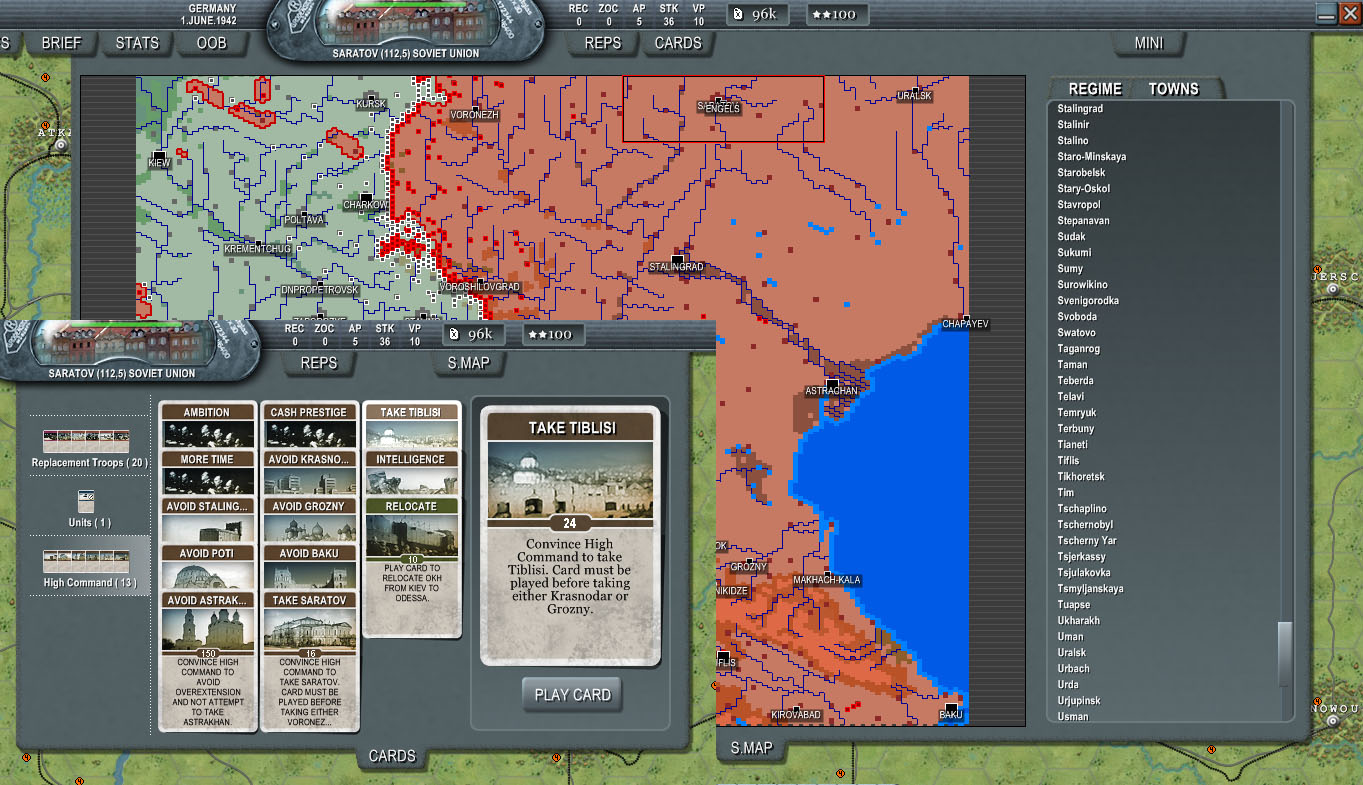Viewport: 1363px width, 785px height.
Task: Click the PLAY CARD button
Action: click(572, 695)
